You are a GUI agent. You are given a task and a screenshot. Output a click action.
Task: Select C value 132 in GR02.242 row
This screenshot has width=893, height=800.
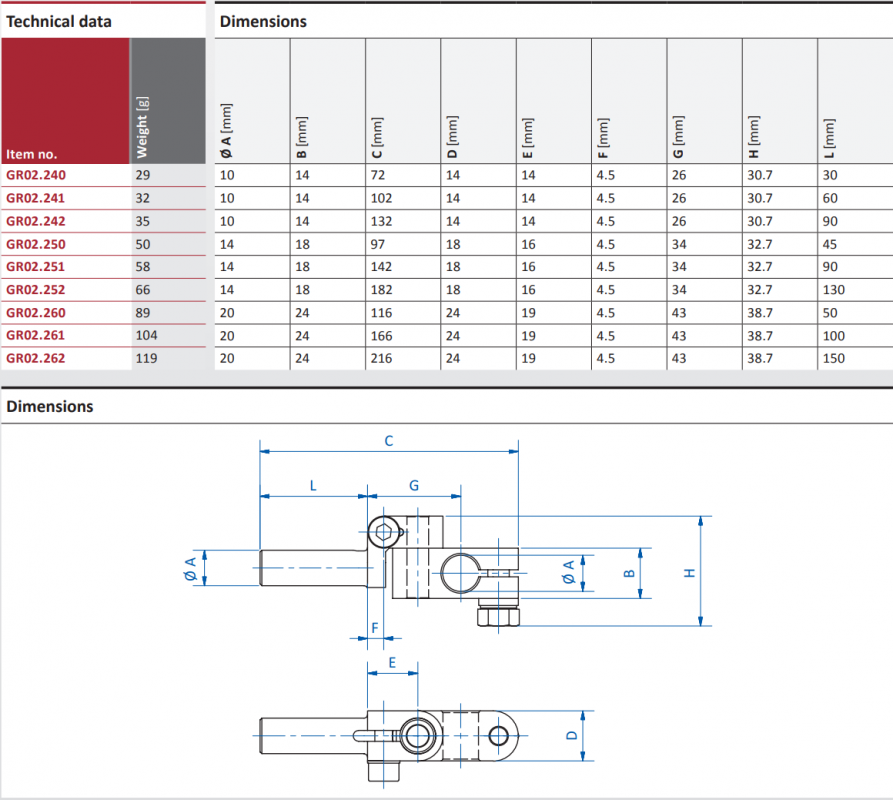click(381, 221)
